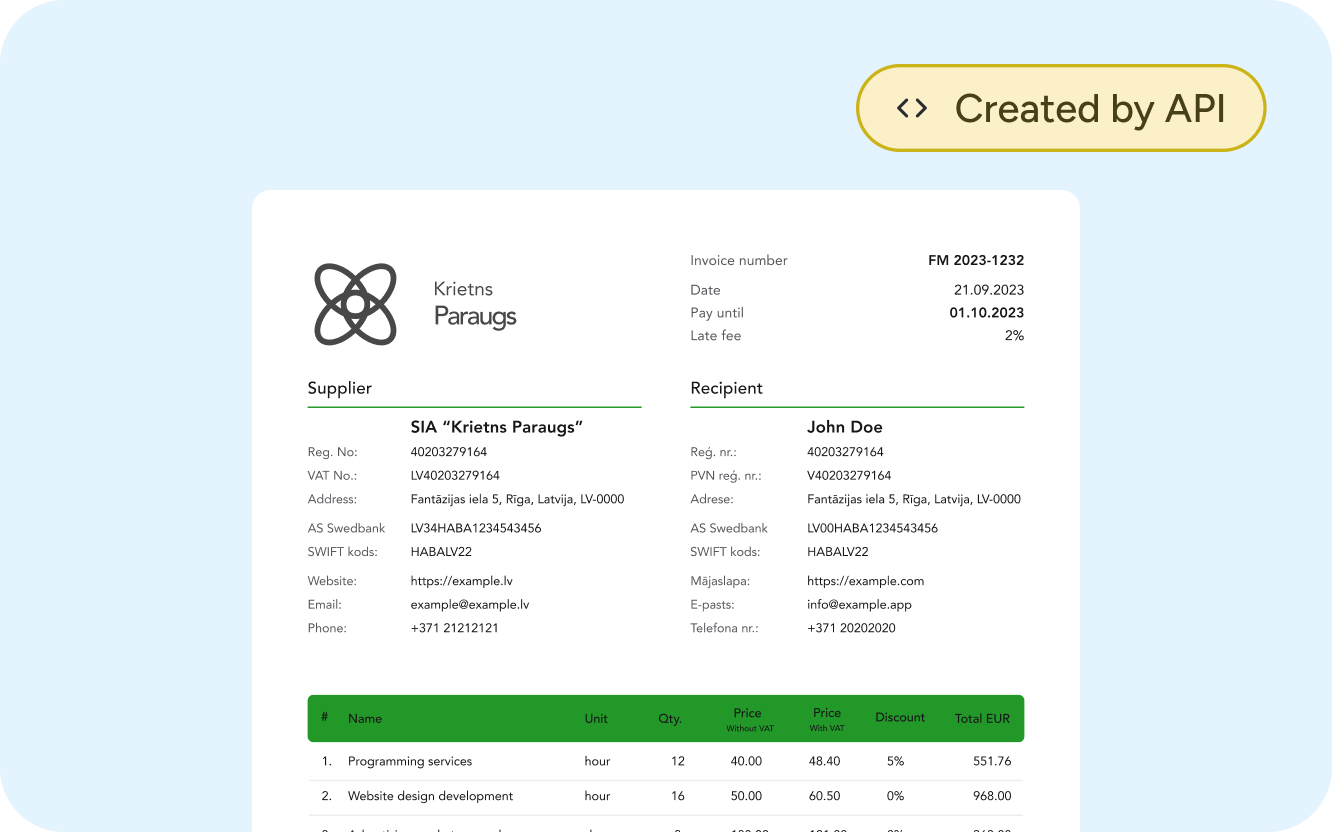This screenshot has height=832, width=1332.
Task: Click recipient name John Doe
Action: tap(845, 427)
